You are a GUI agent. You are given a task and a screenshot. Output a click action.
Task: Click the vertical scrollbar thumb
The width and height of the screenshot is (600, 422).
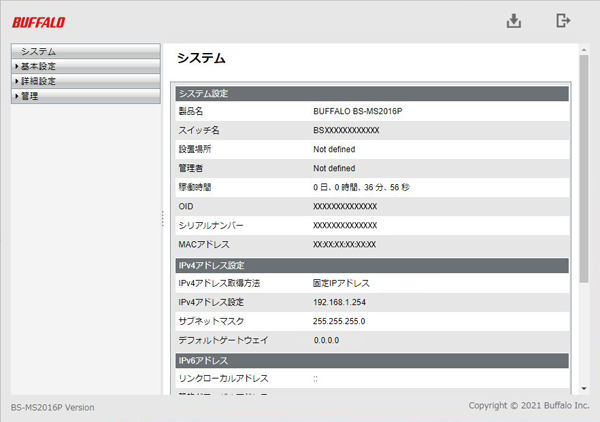583,165
